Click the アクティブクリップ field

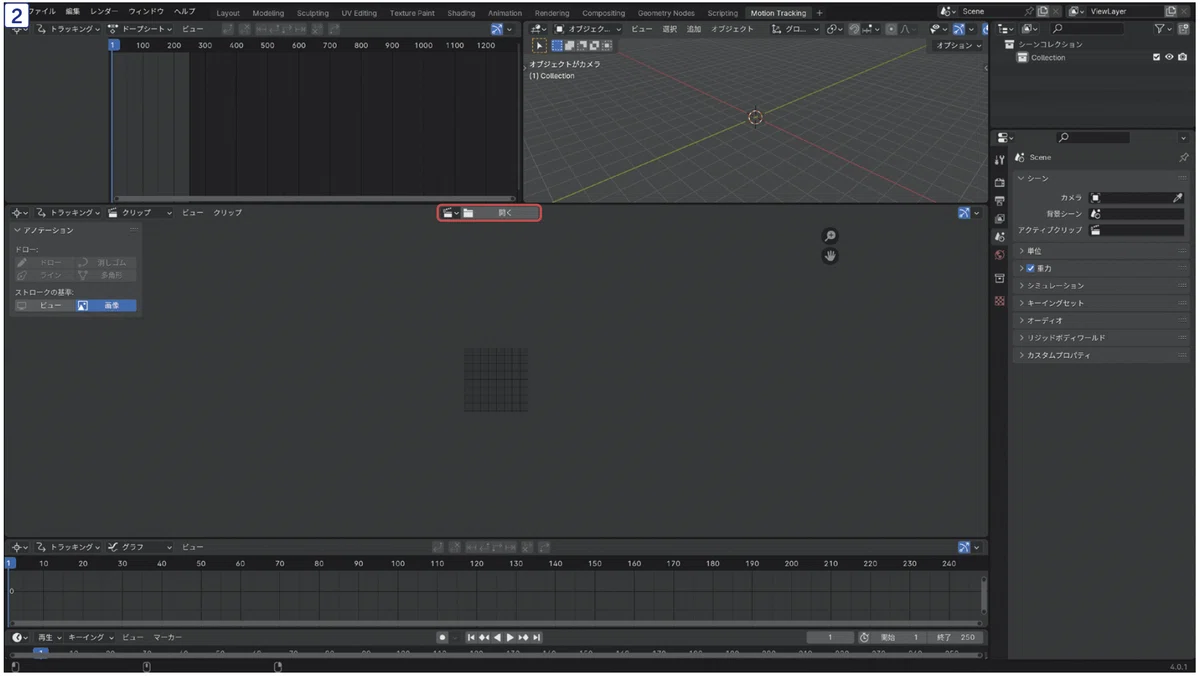click(x=1137, y=230)
